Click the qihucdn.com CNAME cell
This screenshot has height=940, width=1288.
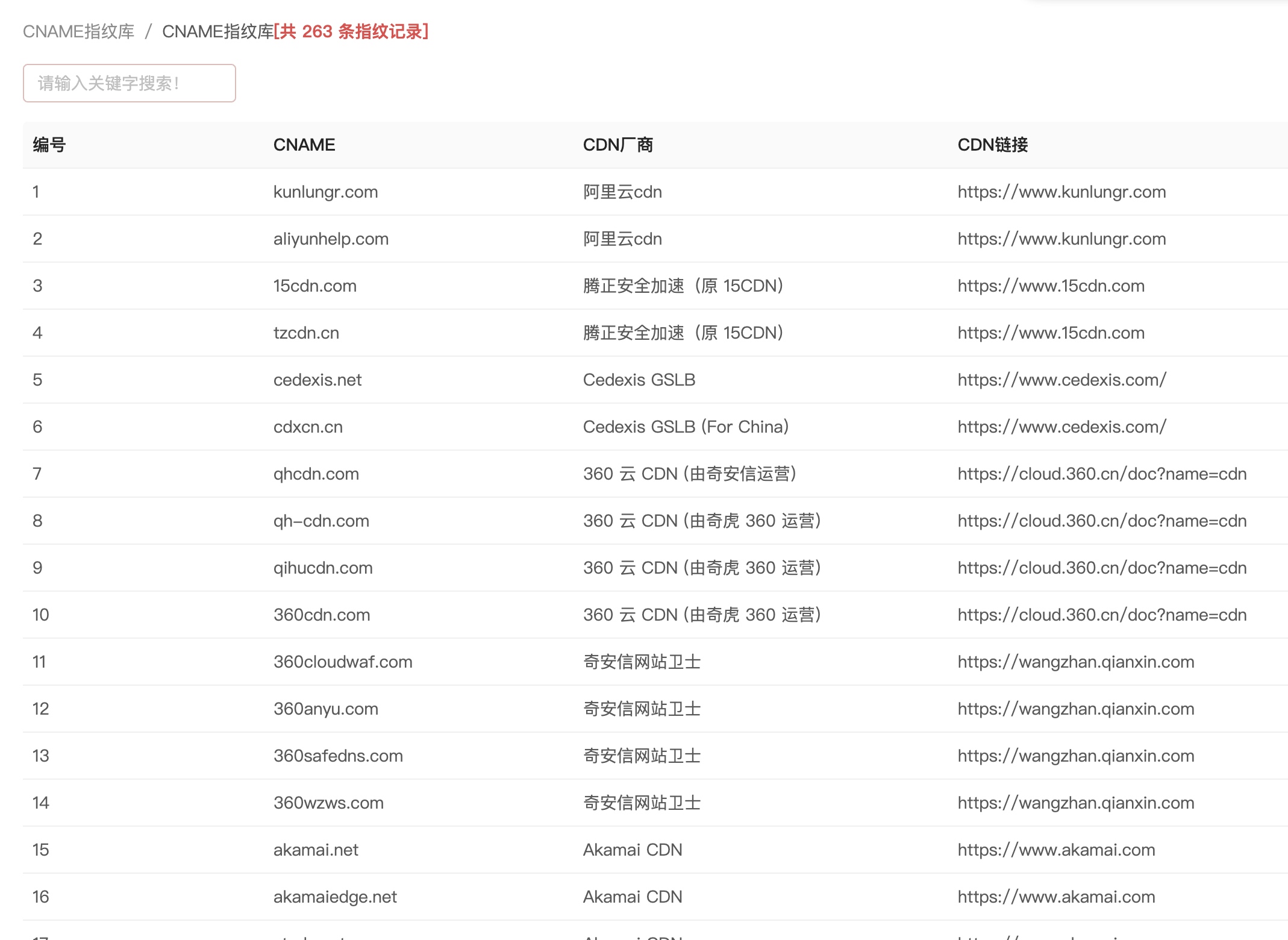[323, 568]
